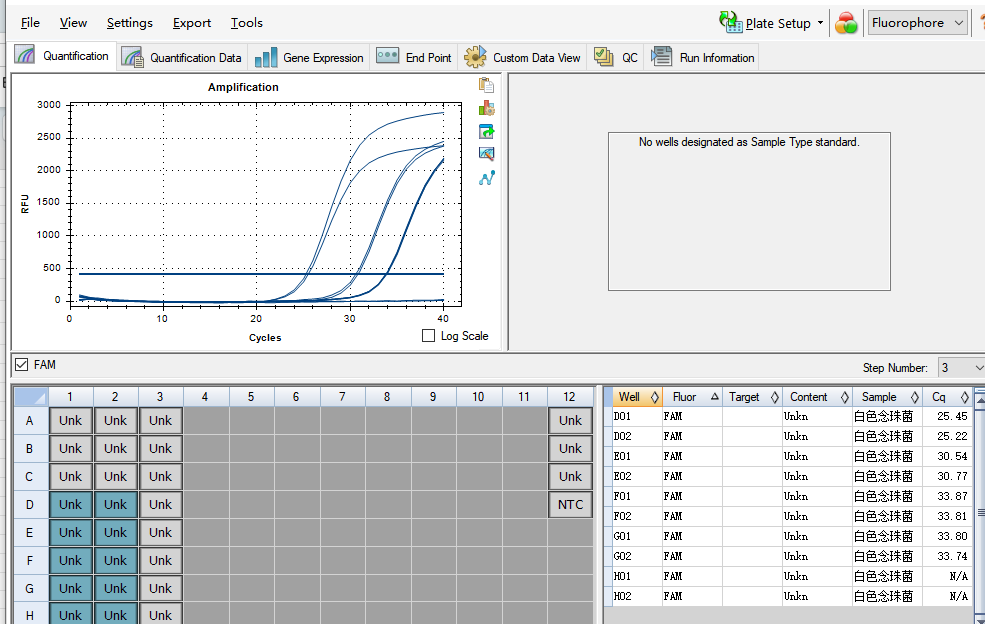Select plate row G header
Screen dimensions: 985x624
(x=30, y=589)
